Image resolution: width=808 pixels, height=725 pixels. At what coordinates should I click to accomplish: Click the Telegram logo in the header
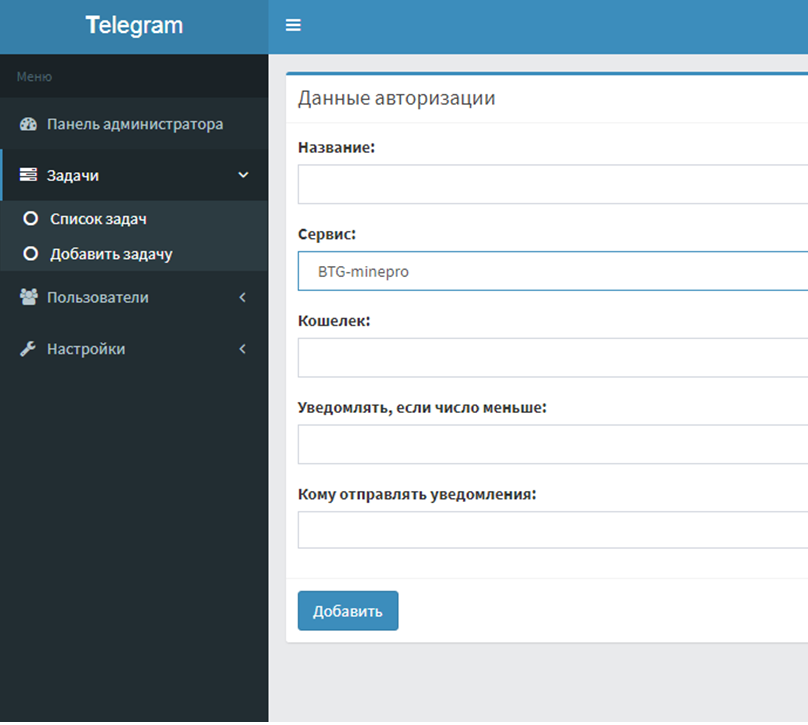[x=134, y=26]
